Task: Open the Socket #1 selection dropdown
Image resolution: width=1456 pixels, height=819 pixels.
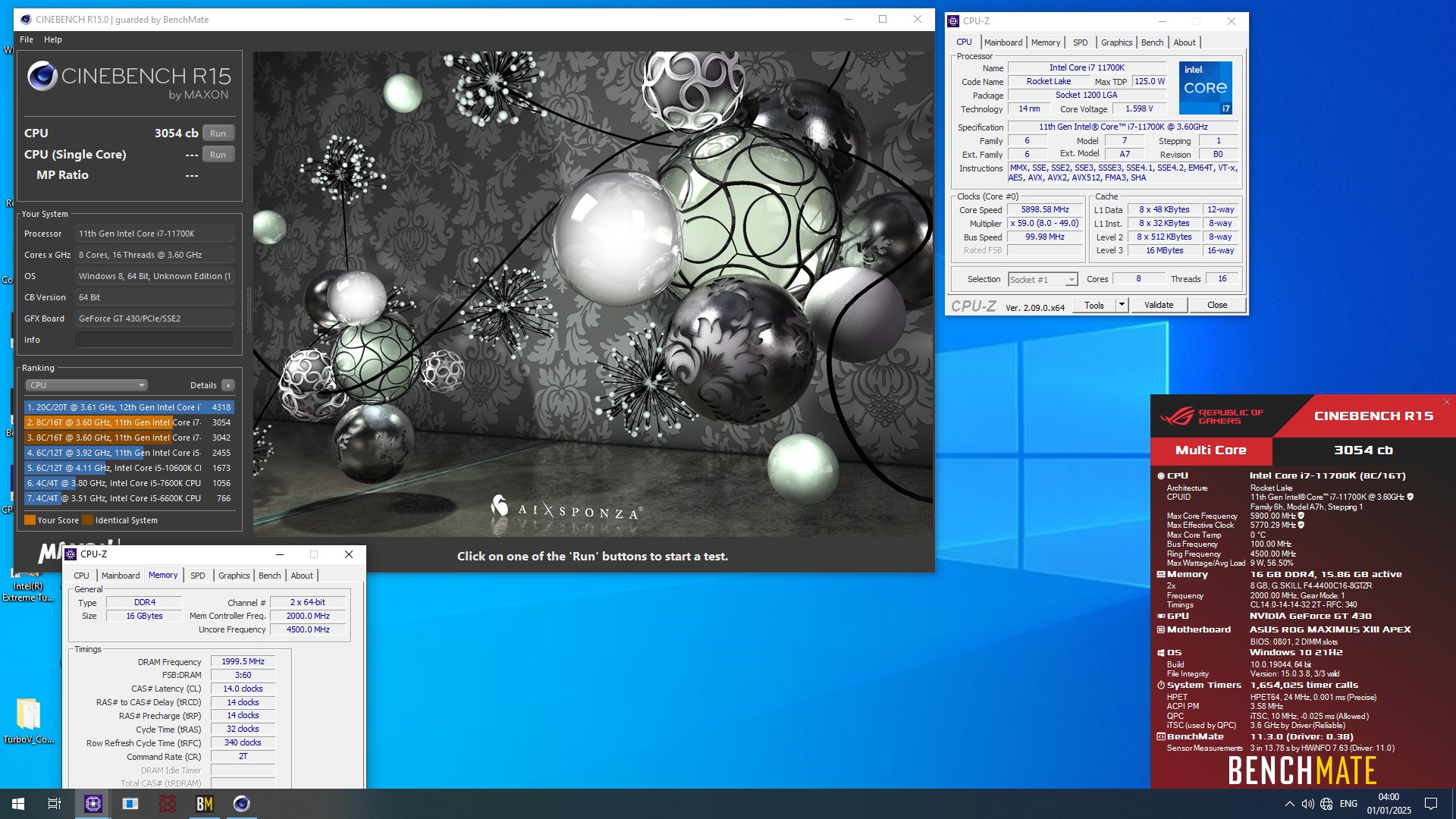Action: 1043,280
